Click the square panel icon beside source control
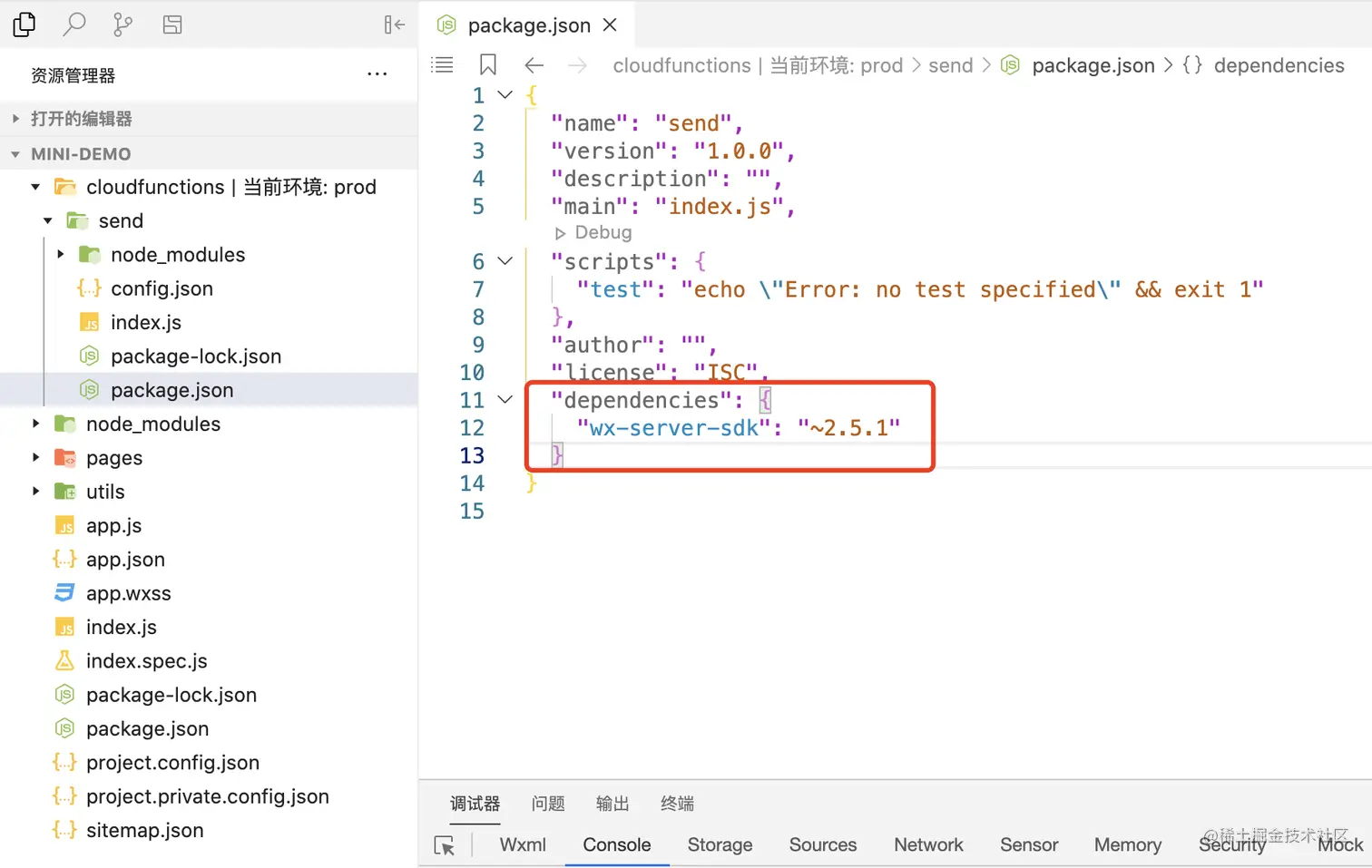The width and height of the screenshot is (1372, 868). [172, 24]
